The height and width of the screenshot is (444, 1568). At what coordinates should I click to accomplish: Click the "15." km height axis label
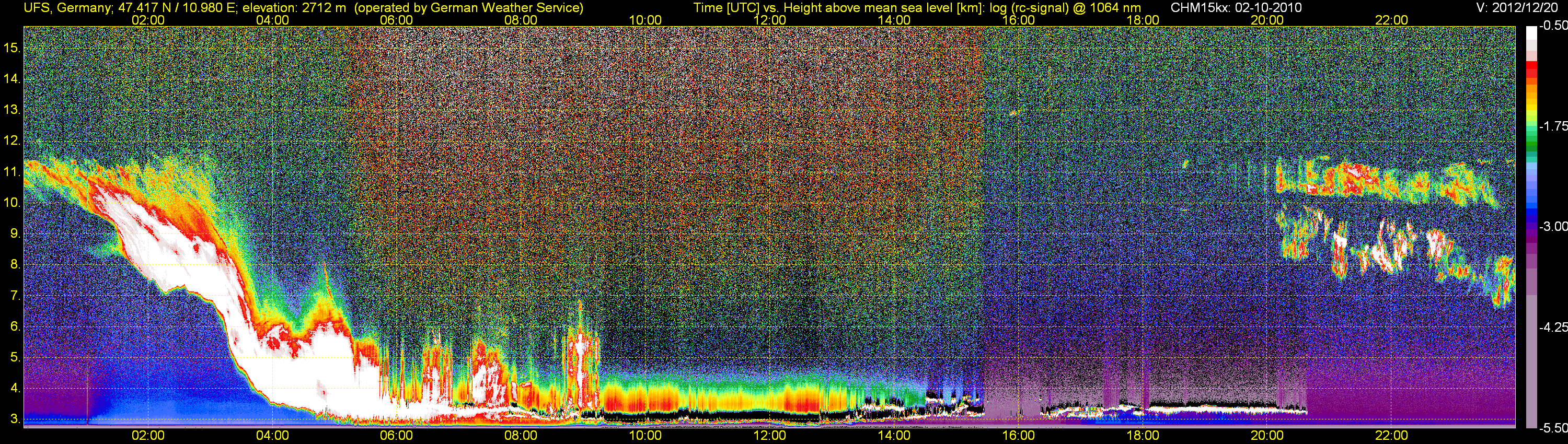12,48
